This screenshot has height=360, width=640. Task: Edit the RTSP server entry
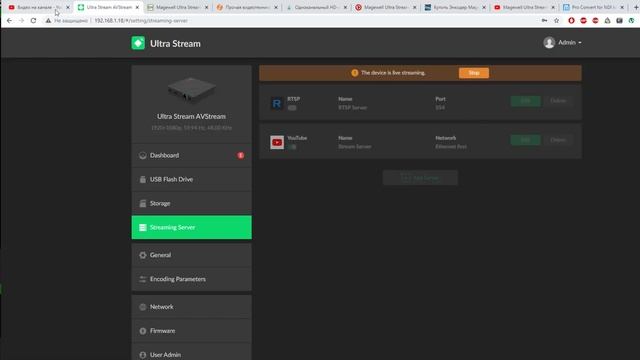click(525, 101)
